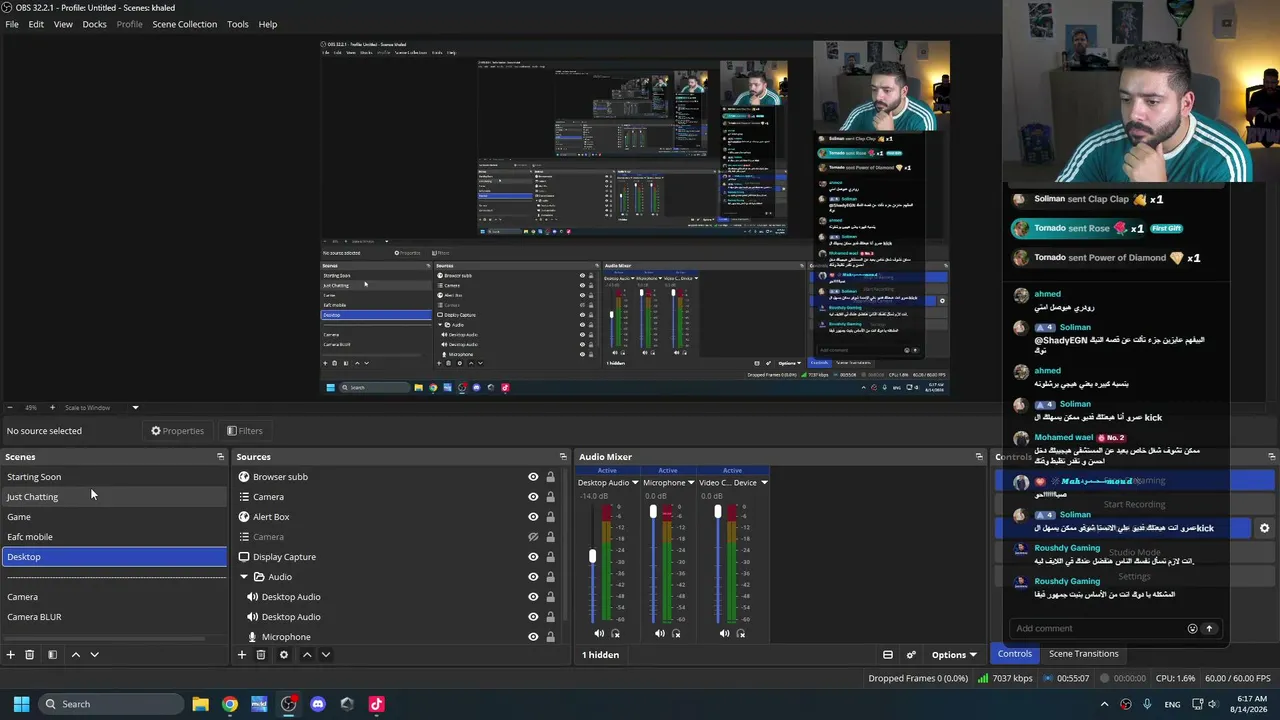Select the Starting Soon scene
The height and width of the screenshot is (720, 1280).
point(114,477)
